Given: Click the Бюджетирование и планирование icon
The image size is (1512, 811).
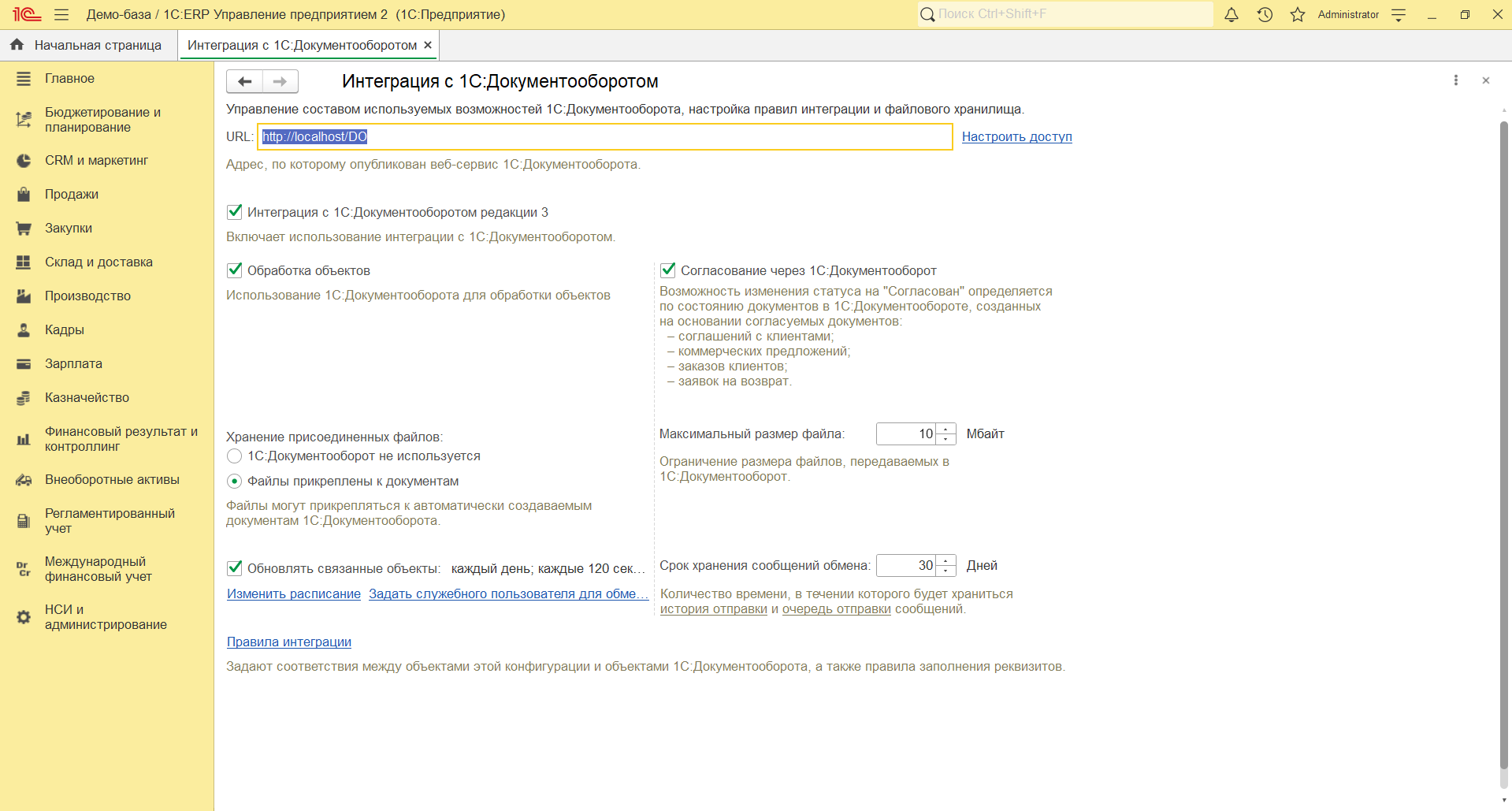Looking at the screenshot, I should 24,120.
